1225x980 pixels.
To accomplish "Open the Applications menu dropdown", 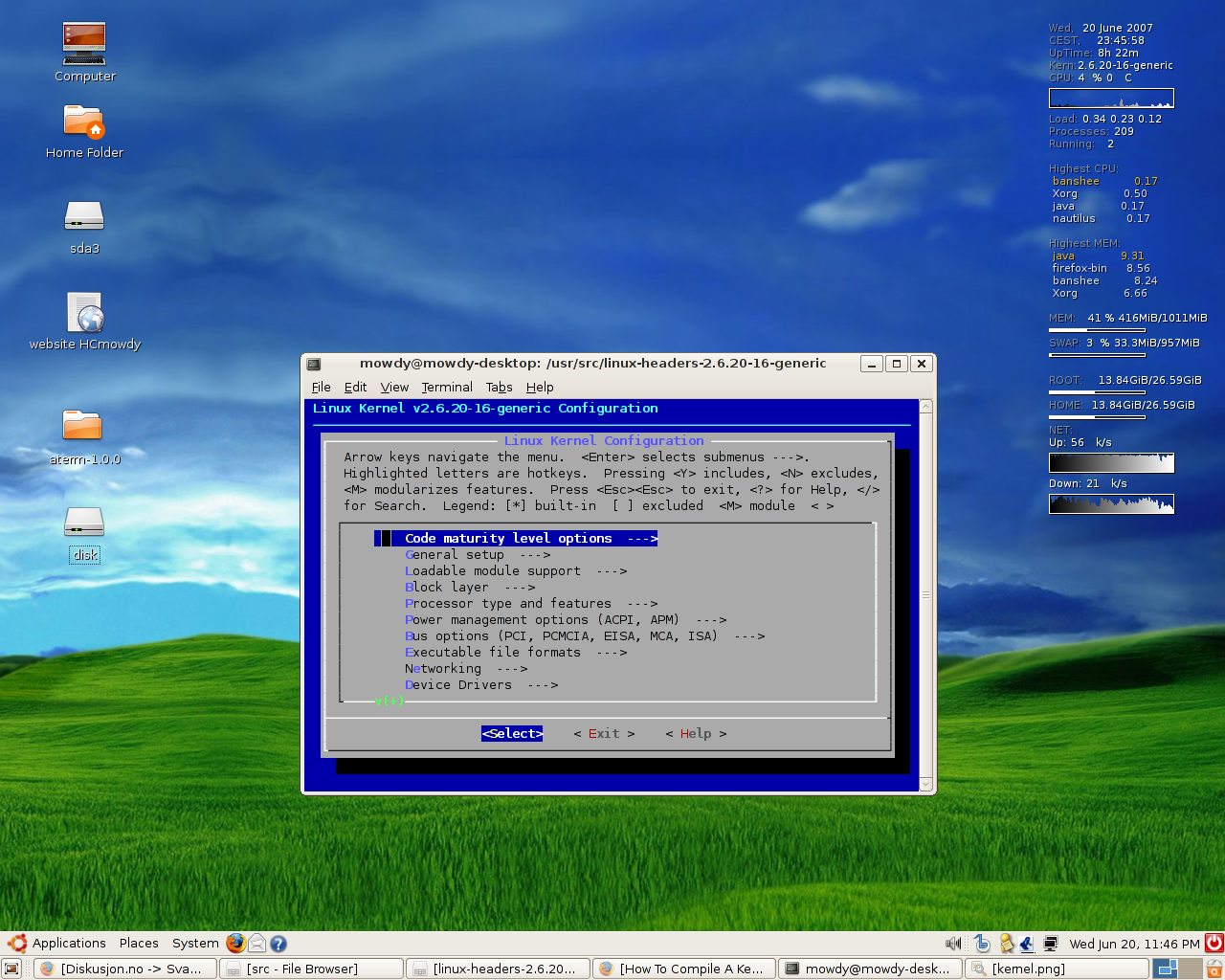I will (57, 944).
